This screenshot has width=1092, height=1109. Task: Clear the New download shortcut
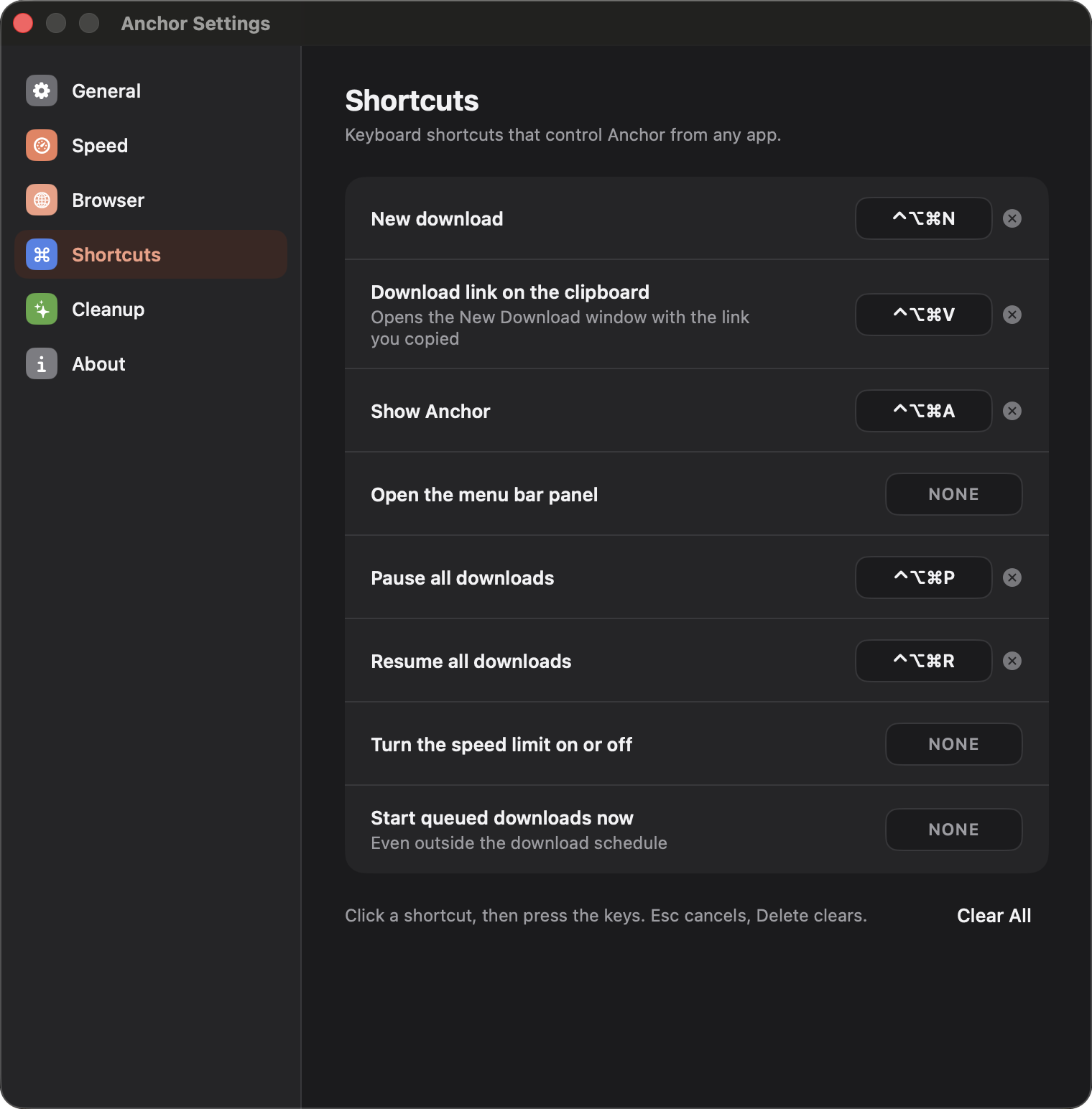pos(1012,218)
